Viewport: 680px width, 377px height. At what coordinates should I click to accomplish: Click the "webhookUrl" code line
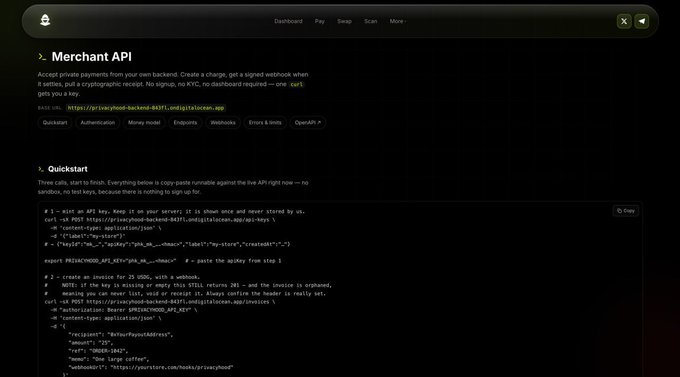[x=150, y=367]
